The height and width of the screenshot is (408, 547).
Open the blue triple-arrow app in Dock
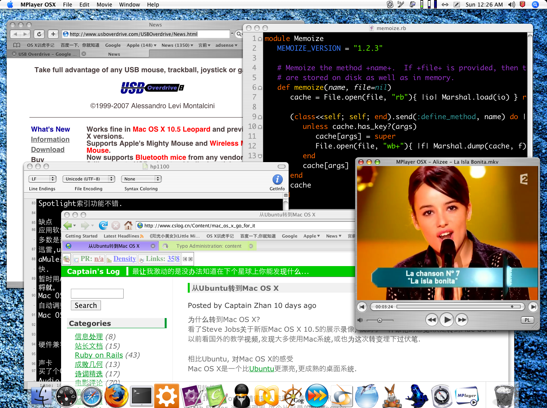(x=316, y=396)
